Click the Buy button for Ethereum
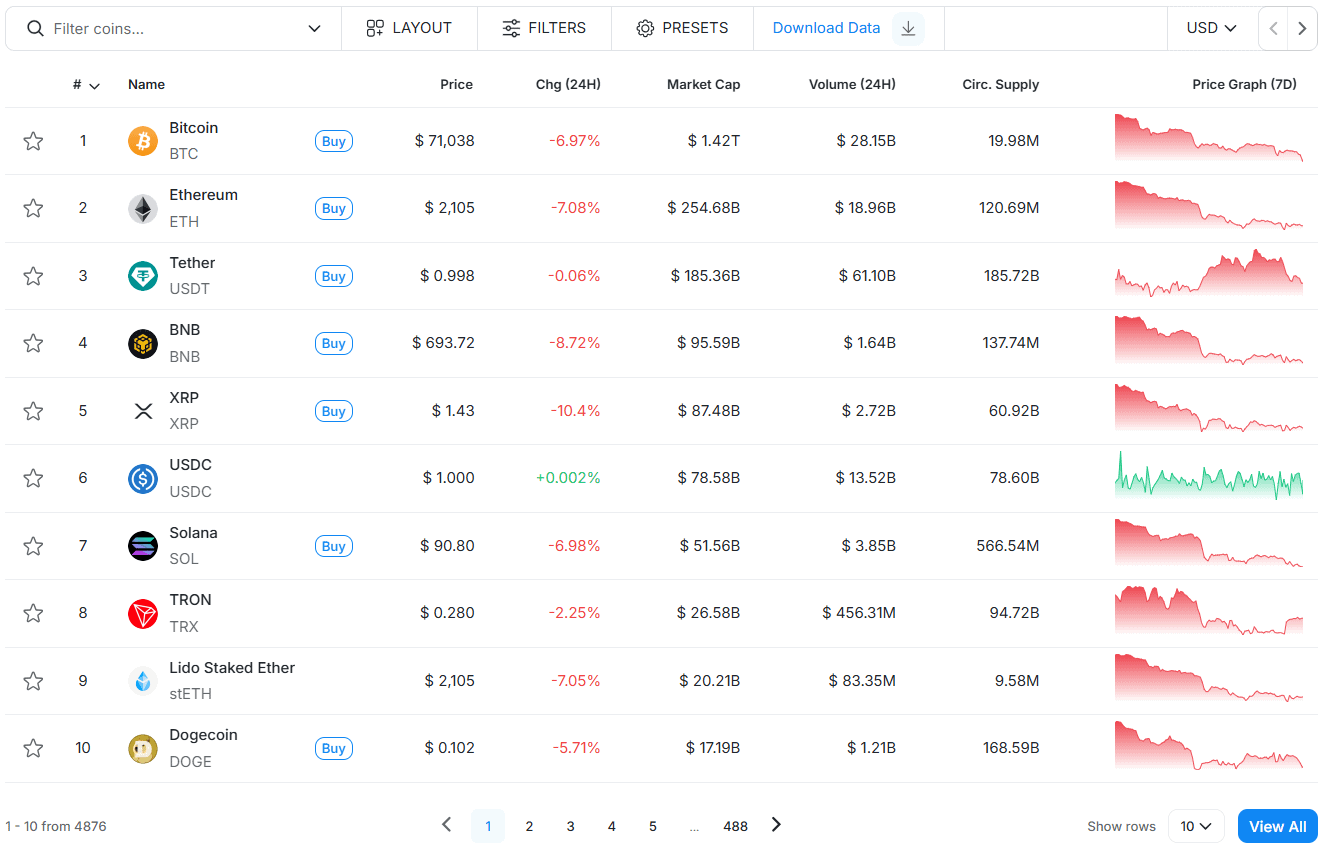The image size is (1331, 857). tap(334, 209)
